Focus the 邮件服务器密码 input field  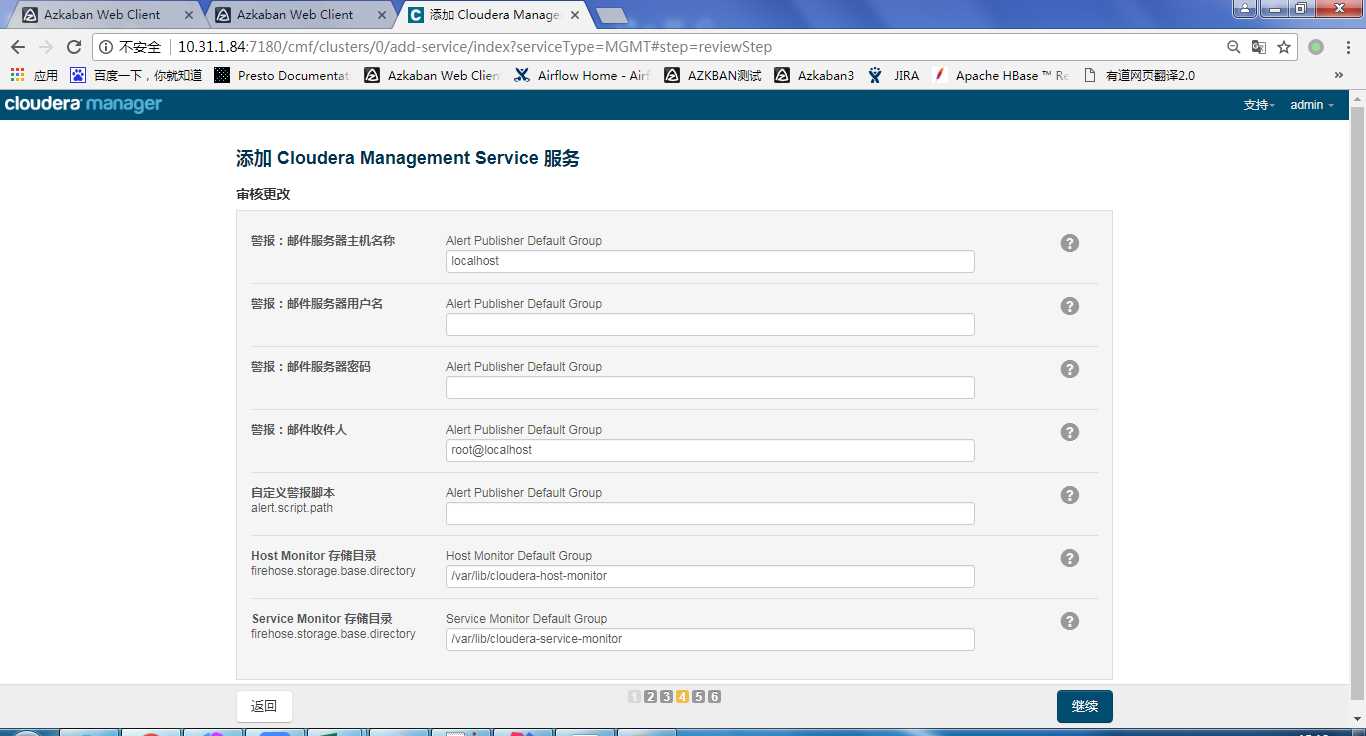coord(710,387)
